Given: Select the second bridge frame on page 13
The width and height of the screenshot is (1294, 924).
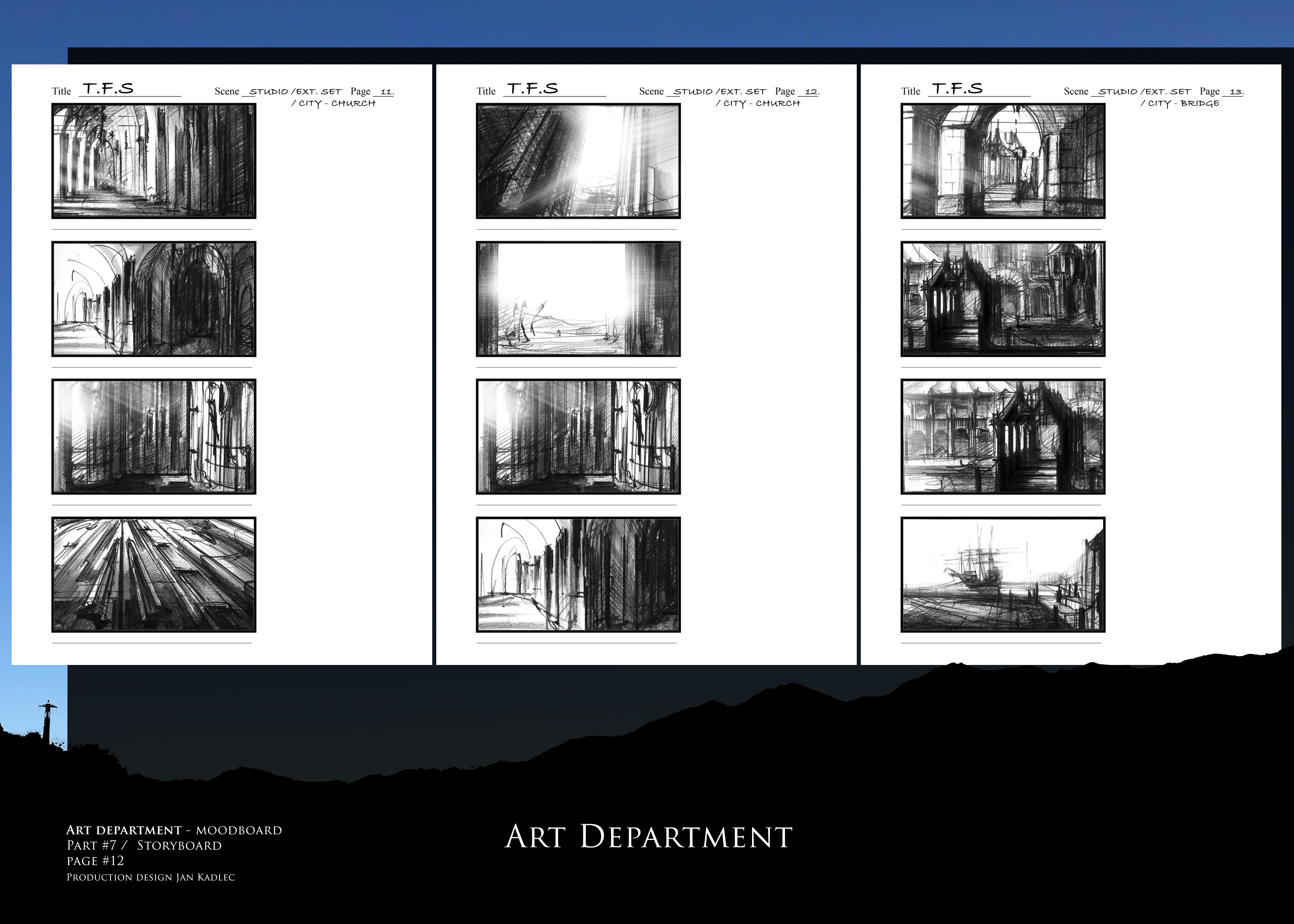Looking at the screenshot, I should [x=1003, y=299].
